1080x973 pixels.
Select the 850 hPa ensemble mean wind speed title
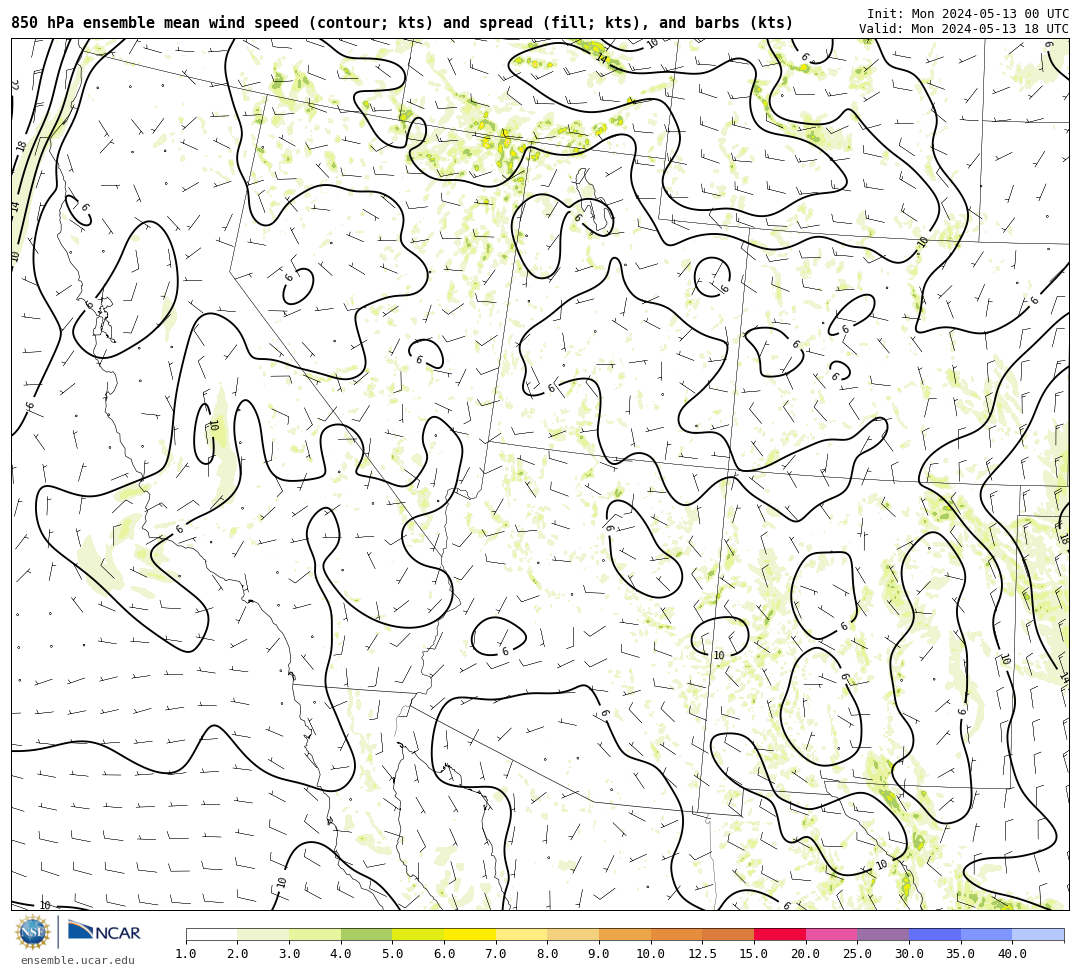[x=402, y=23]
